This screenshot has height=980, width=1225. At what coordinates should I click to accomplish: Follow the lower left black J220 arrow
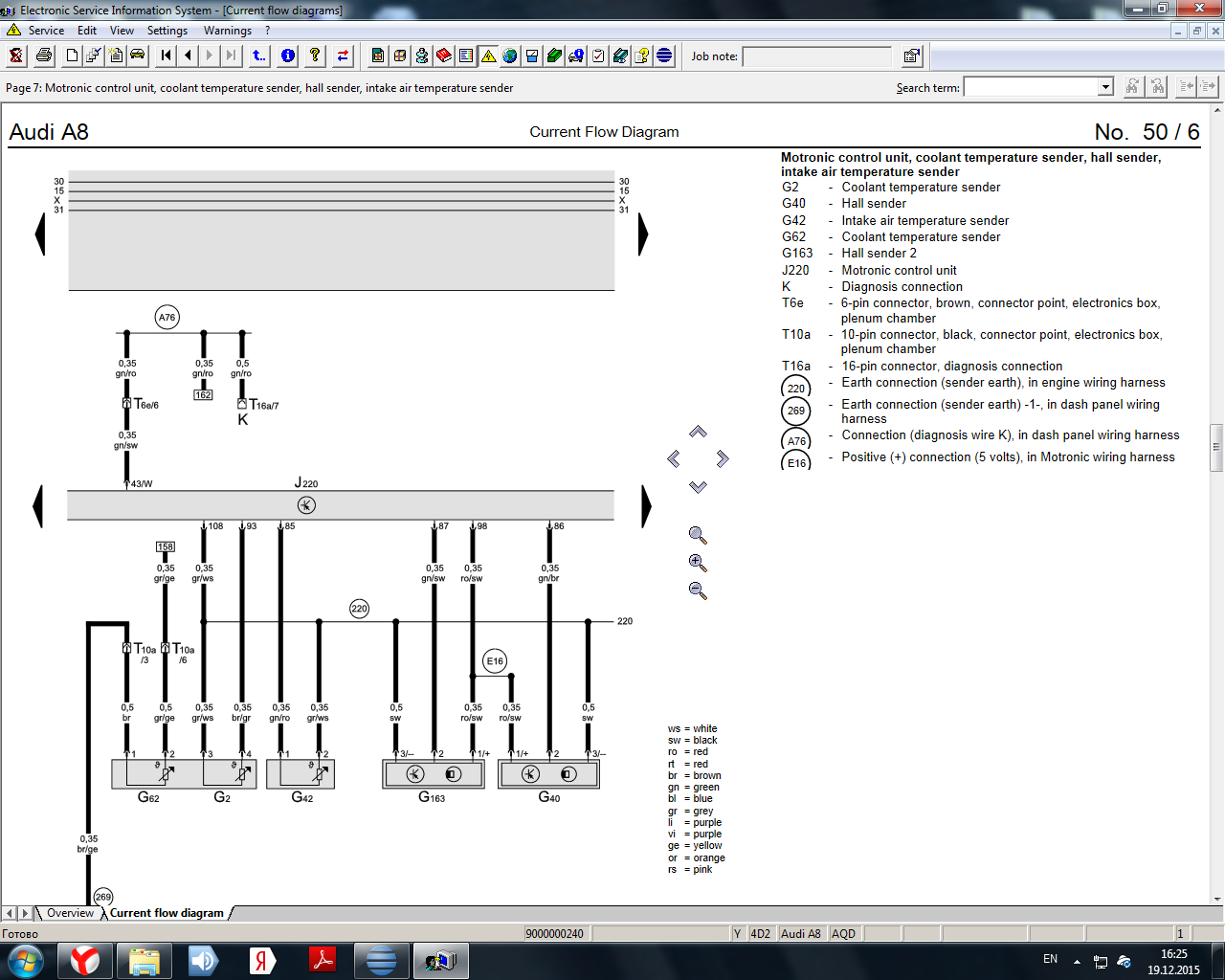(38, 506)
